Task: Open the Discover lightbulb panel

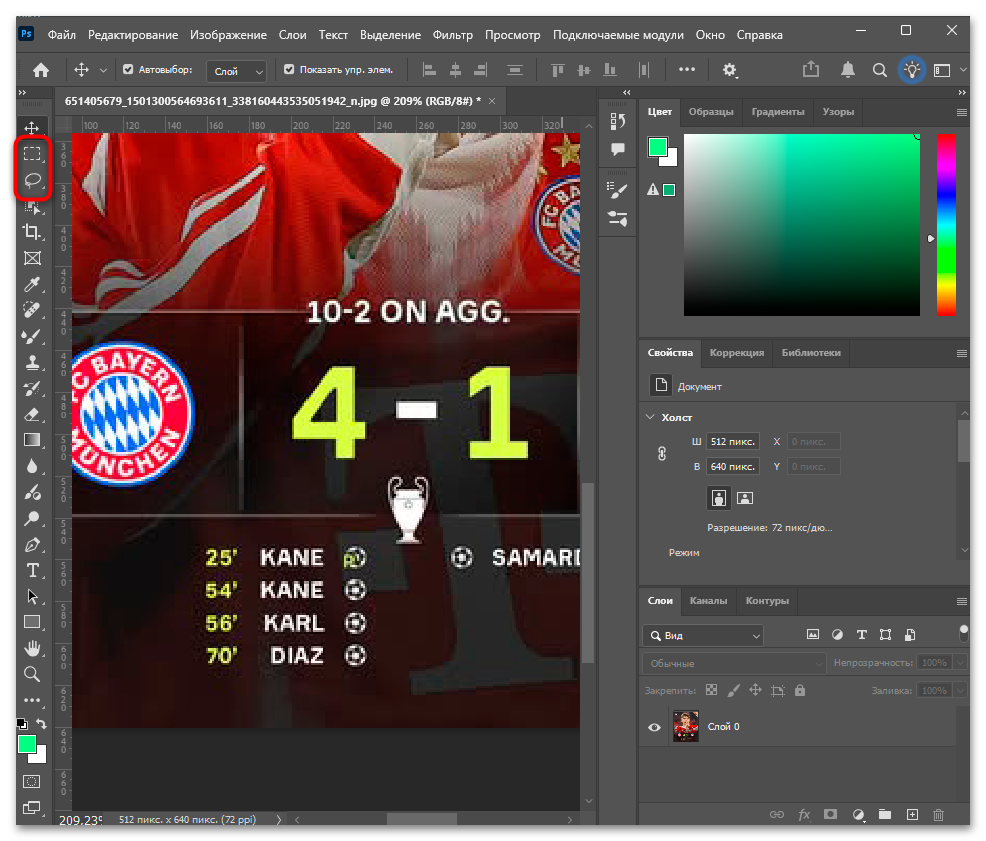Action: (x=912, y=69)
